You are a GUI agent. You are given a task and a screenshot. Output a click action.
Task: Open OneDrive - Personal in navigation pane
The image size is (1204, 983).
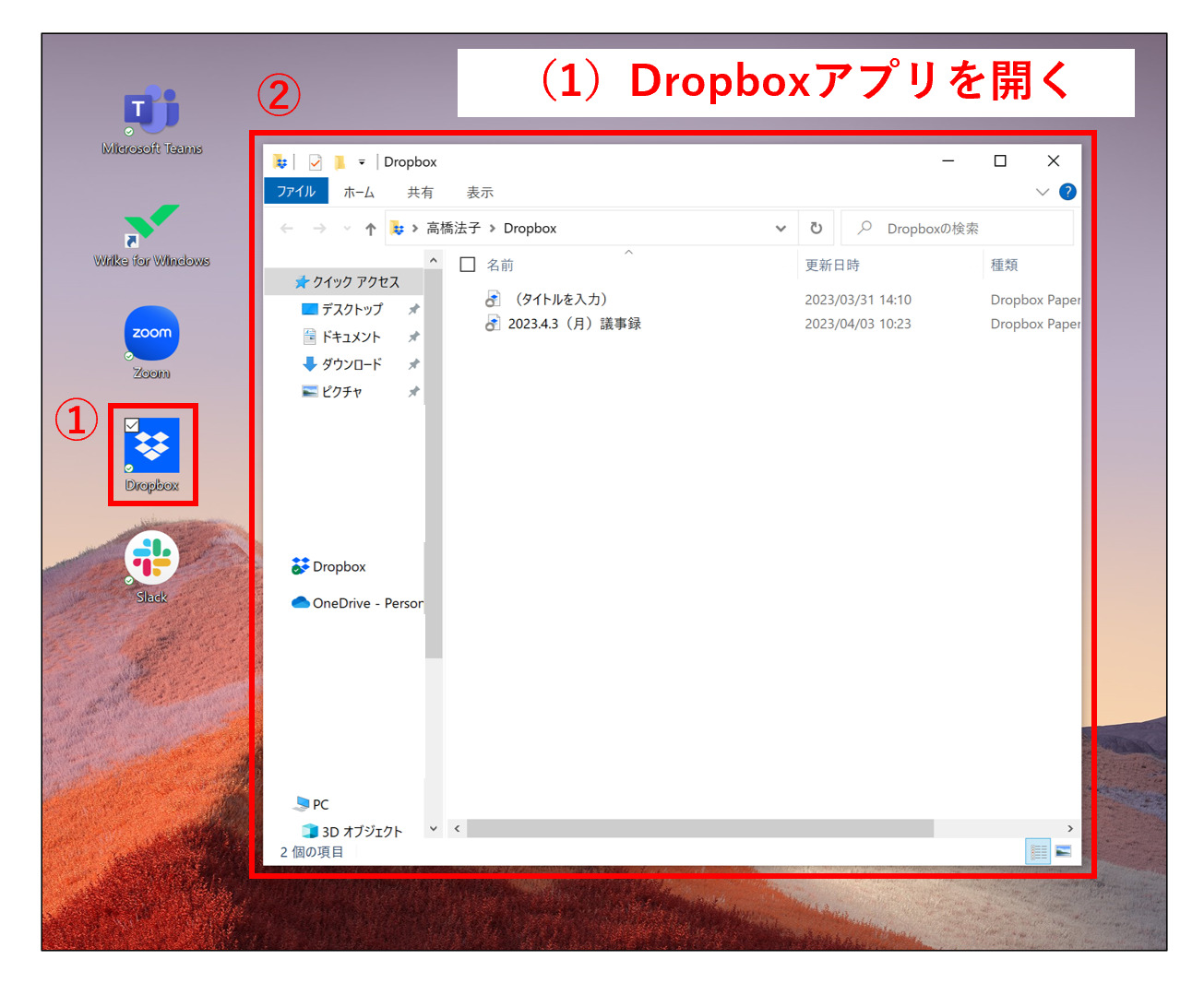tap(358, 603)
